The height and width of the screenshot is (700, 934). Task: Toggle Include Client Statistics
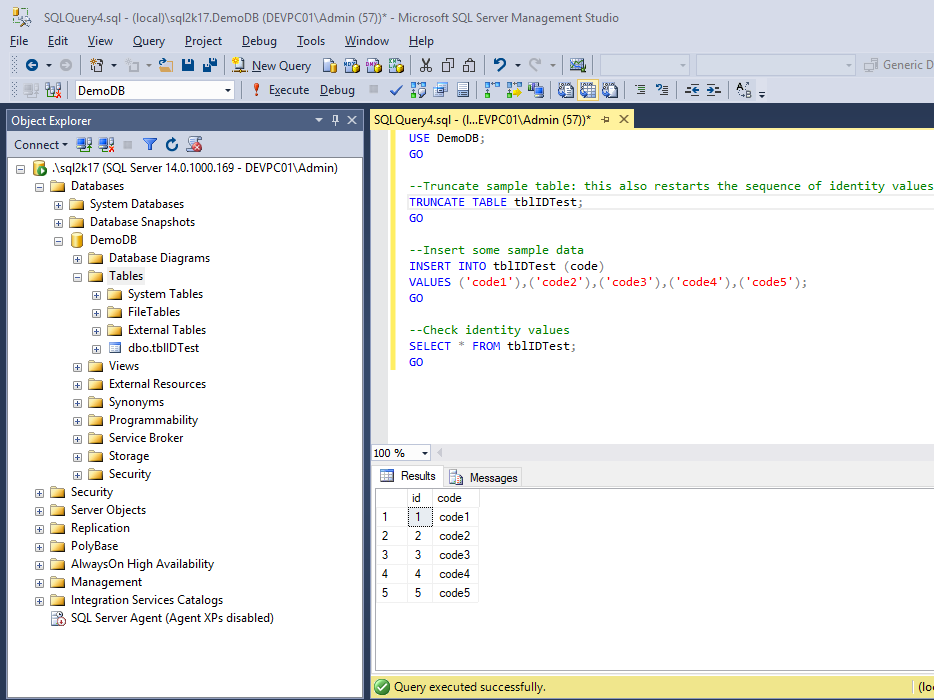(x=536, y=91)
